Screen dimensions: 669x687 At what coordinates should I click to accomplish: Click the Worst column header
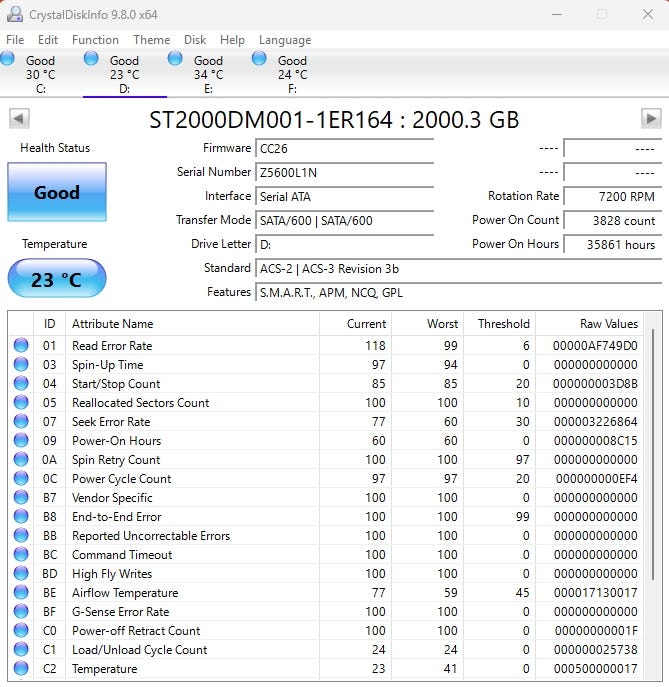tap(428, 324)
